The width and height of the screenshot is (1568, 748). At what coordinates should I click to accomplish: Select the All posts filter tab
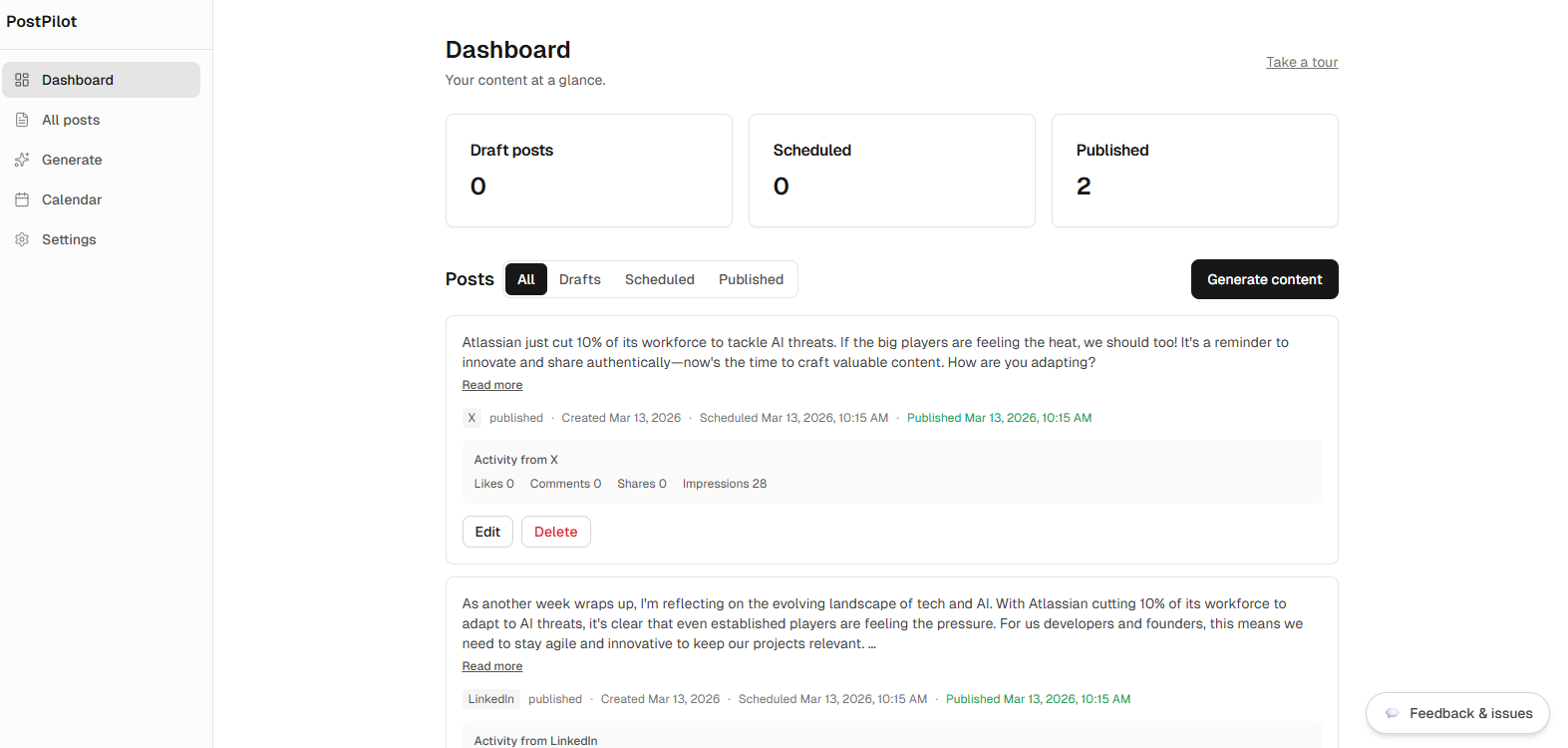[x=526, y=279]
